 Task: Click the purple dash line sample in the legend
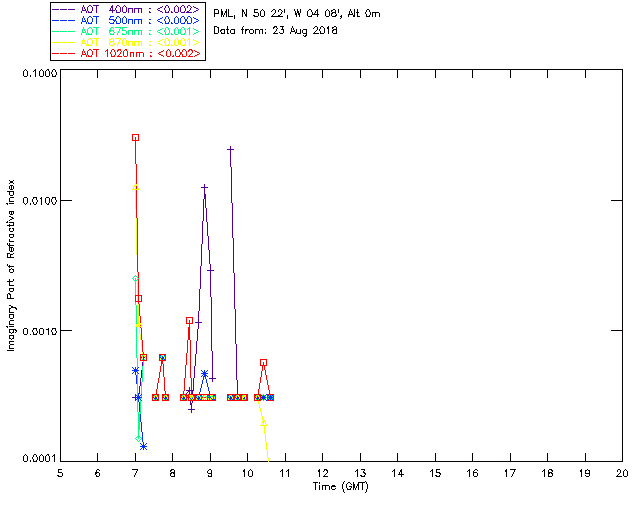click(x=64, y=10)
